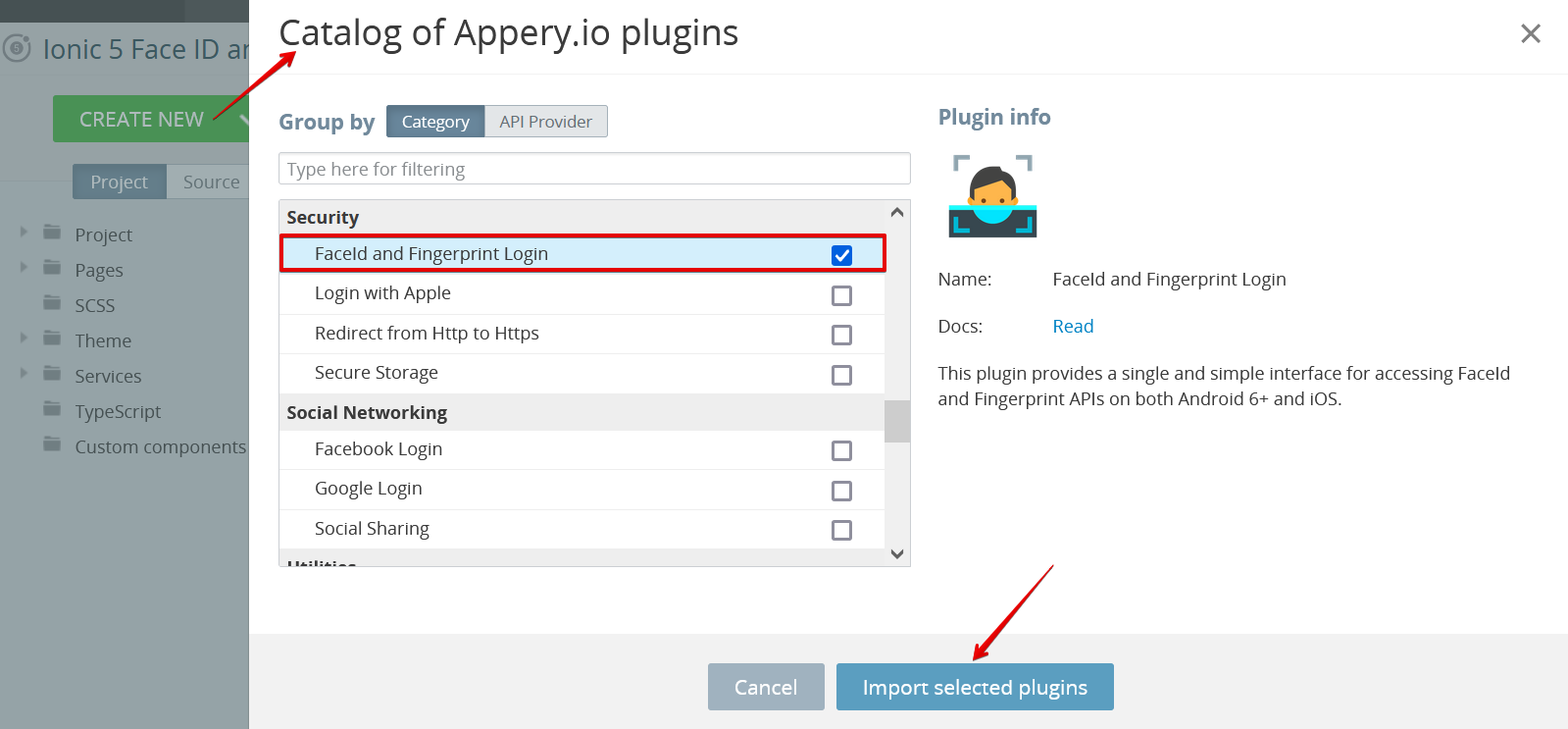The image size is (1568, 729).
Task: Tick the Secure Storage checkbox
Action: (x=841, y=375)
